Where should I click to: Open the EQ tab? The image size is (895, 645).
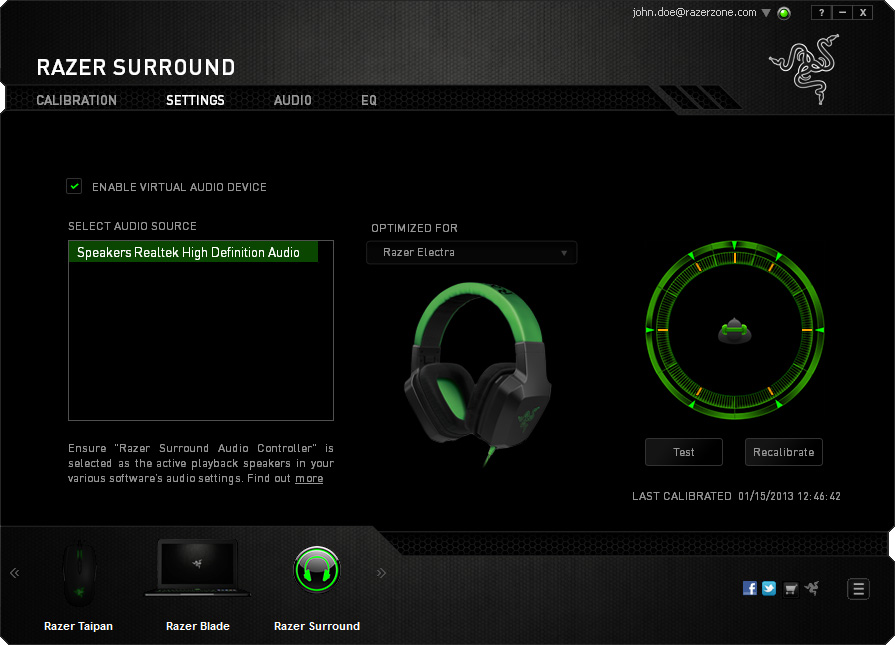pyautogui.click(x=369, y=100)
